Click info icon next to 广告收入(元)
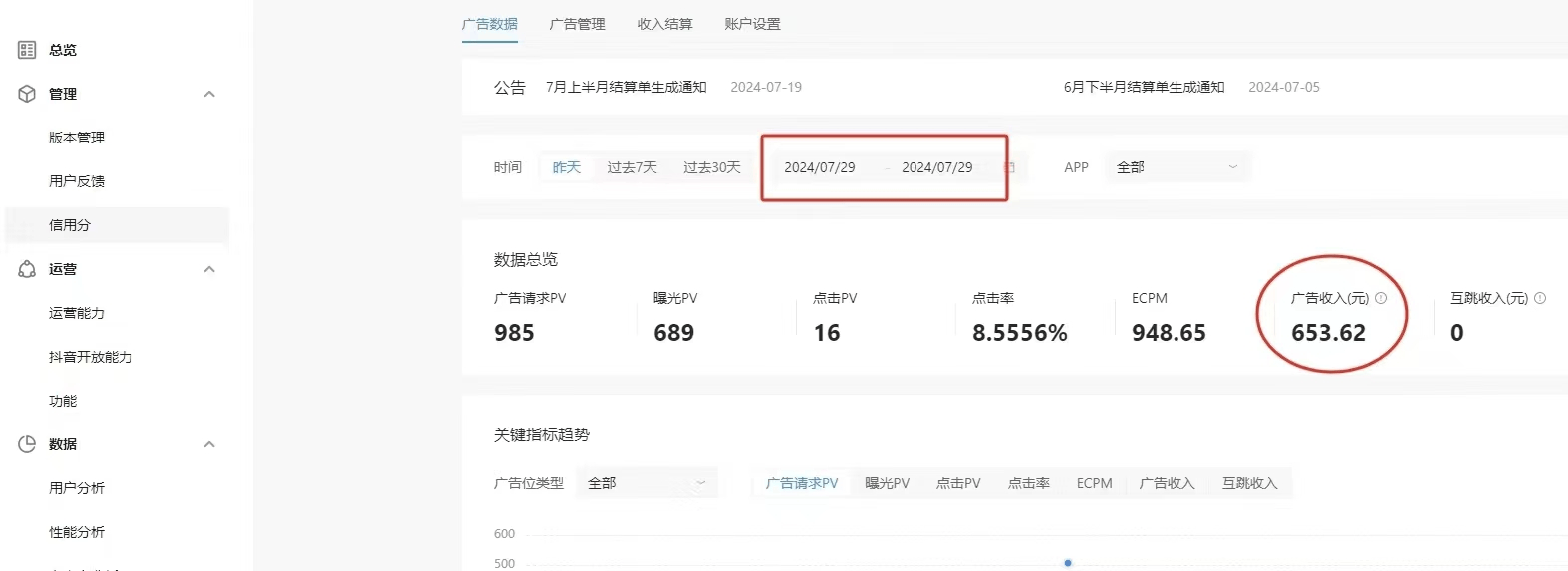The image size is (1568, 571). click(x=1381, y=298)
